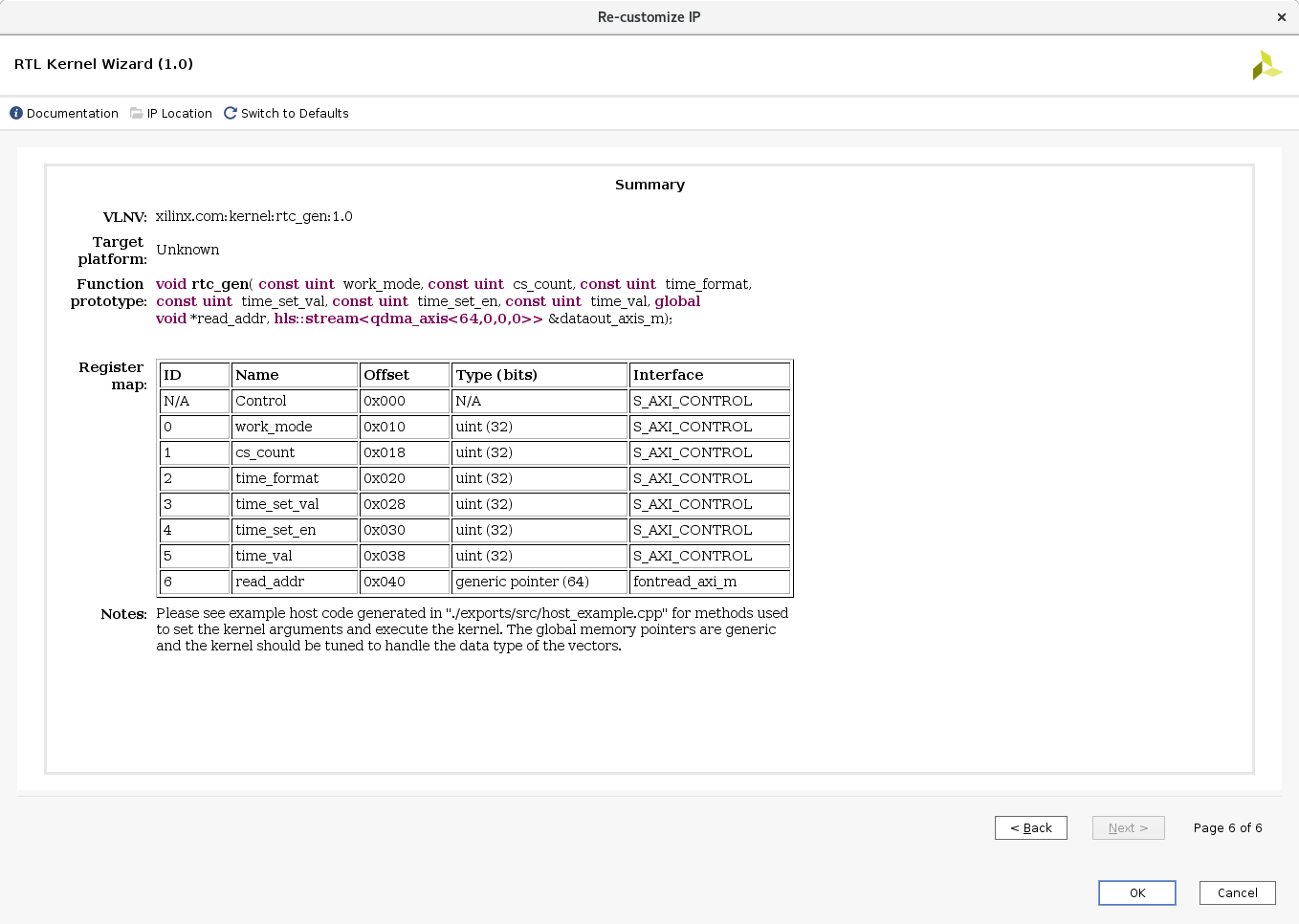
Task: Click the disabled Next button
Action: [1128, 827]
